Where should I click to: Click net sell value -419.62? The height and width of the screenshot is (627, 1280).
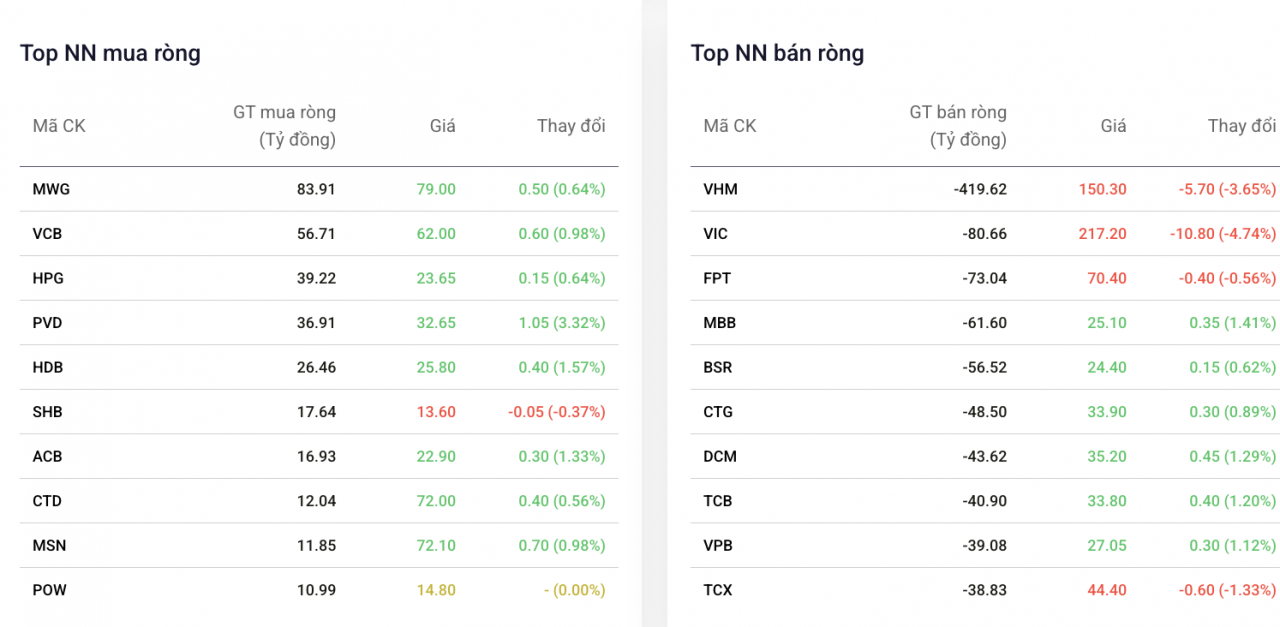click(980, 189)
